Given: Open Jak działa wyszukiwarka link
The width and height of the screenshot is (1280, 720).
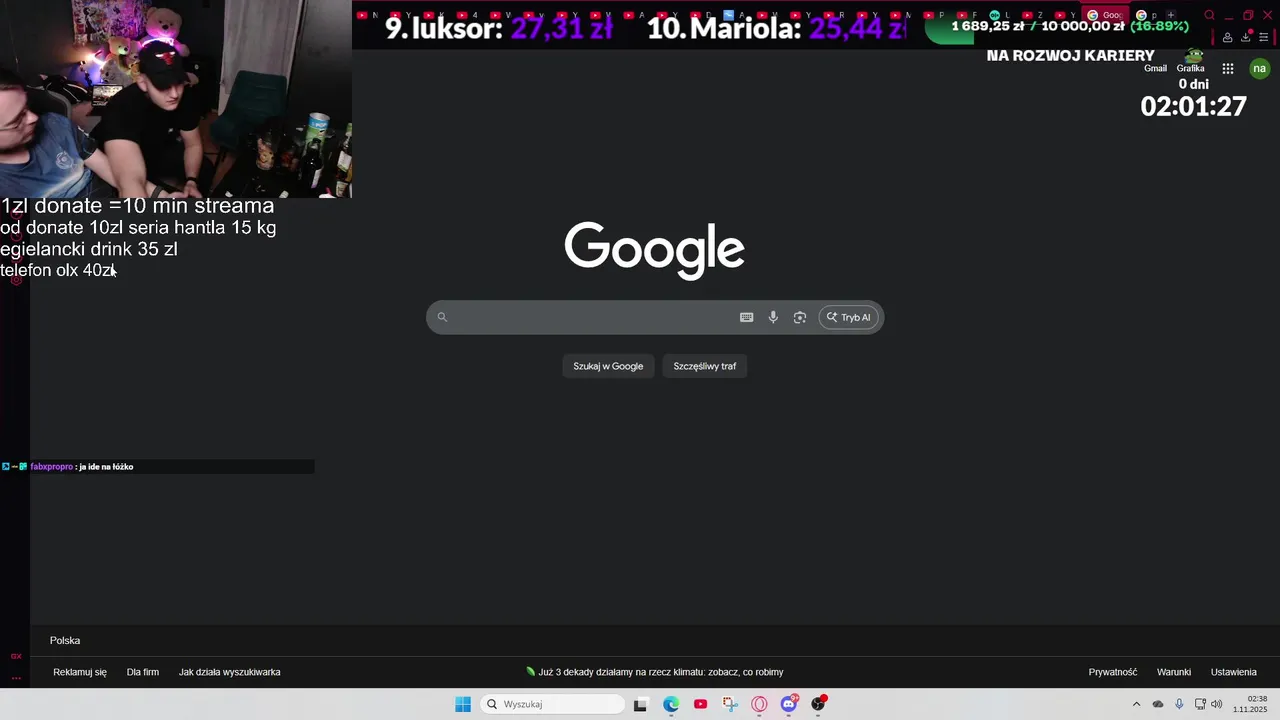Looking at the screenshot, I should [x=230, y=672].
